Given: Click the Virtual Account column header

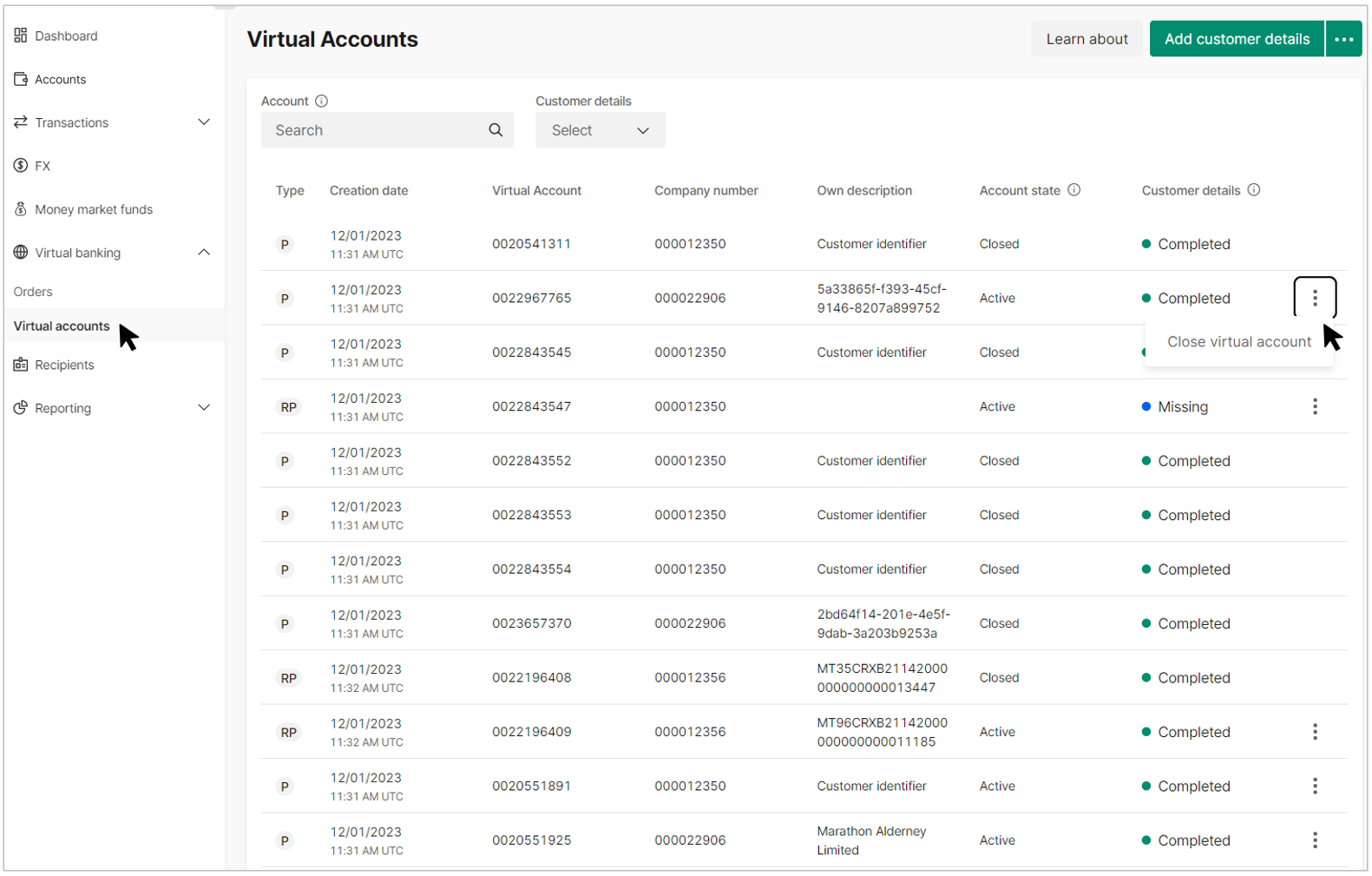Looking at the screenshot, I should 536,190.
